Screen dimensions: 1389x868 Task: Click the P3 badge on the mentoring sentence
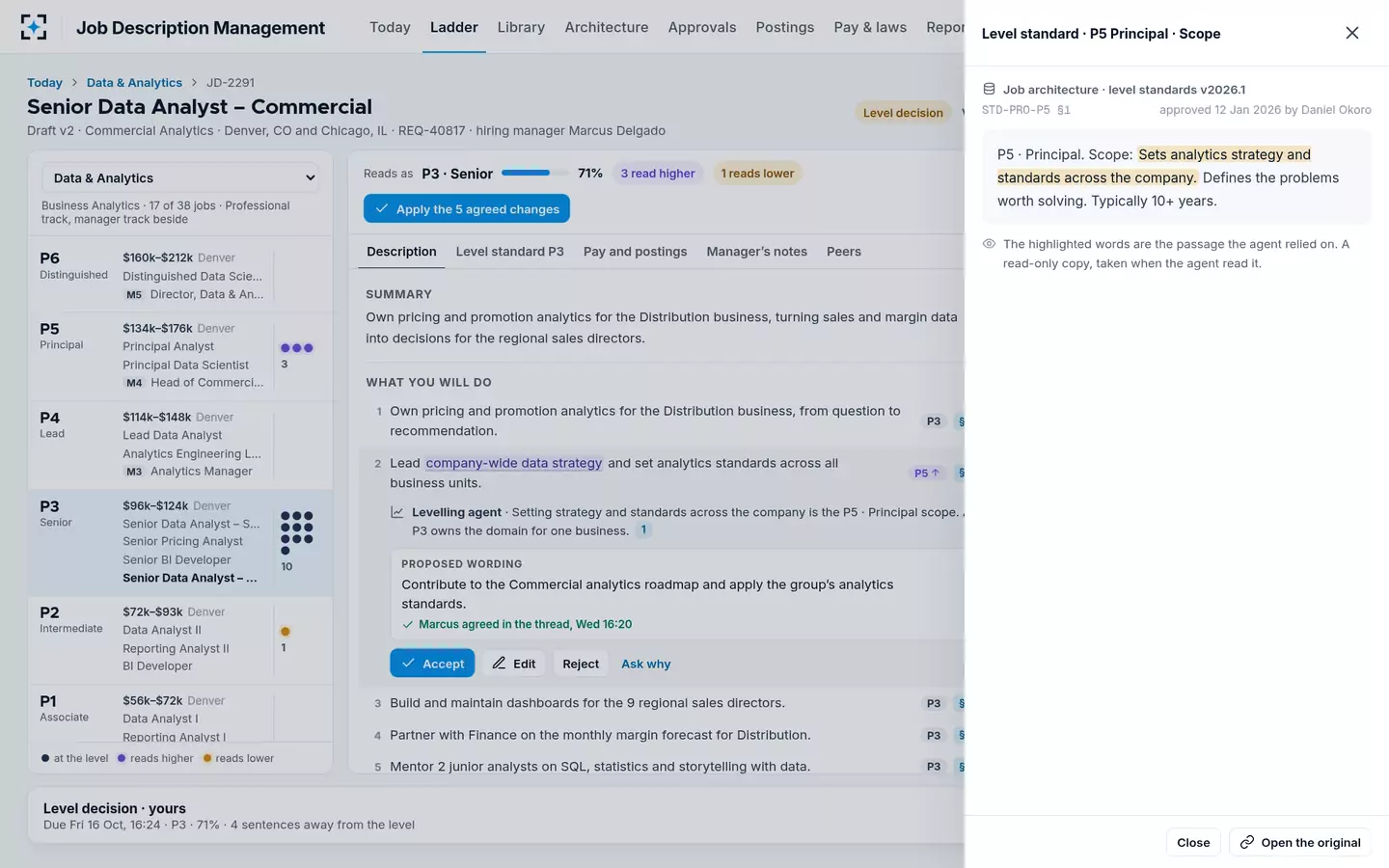coord(934,767)
